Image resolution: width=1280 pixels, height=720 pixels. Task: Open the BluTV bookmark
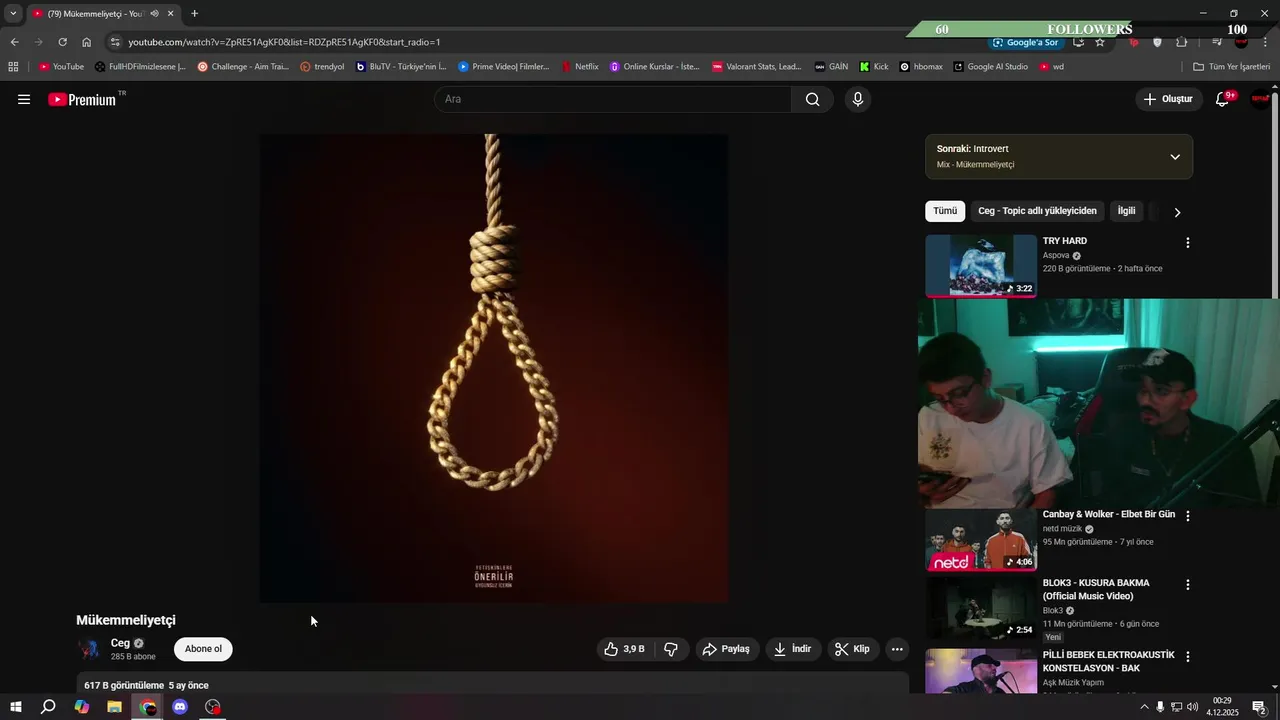click(401, 67)
